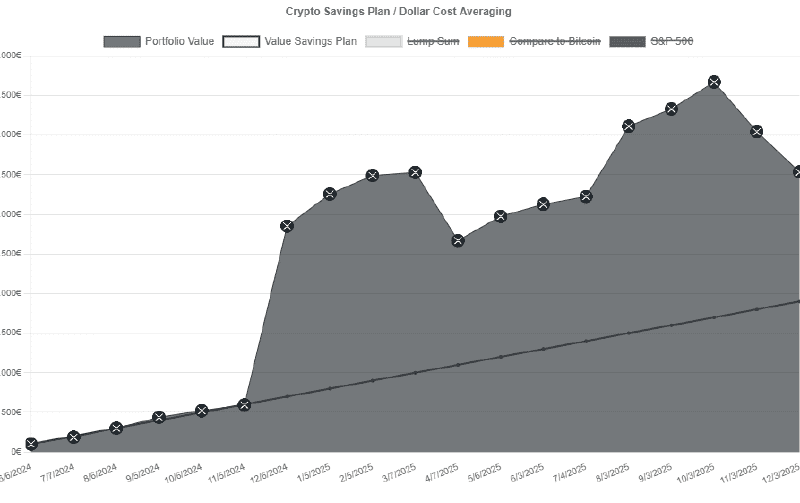Select the 9/5/2024 portfolio marker
Screen dimensions: 800x503
[159, 417]
